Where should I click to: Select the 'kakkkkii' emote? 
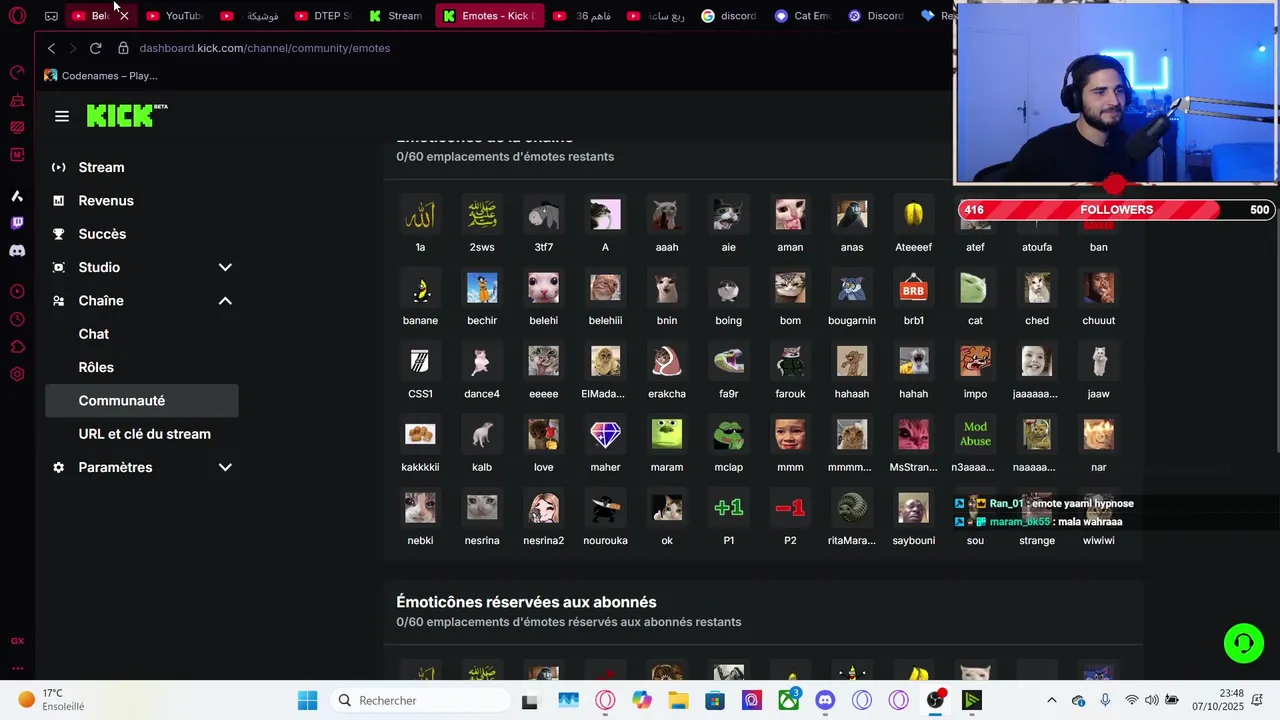420,434
